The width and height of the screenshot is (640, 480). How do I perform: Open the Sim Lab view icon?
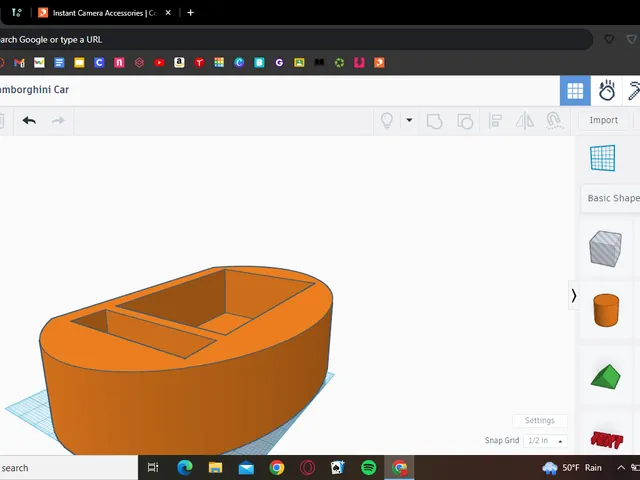[607, 91]
